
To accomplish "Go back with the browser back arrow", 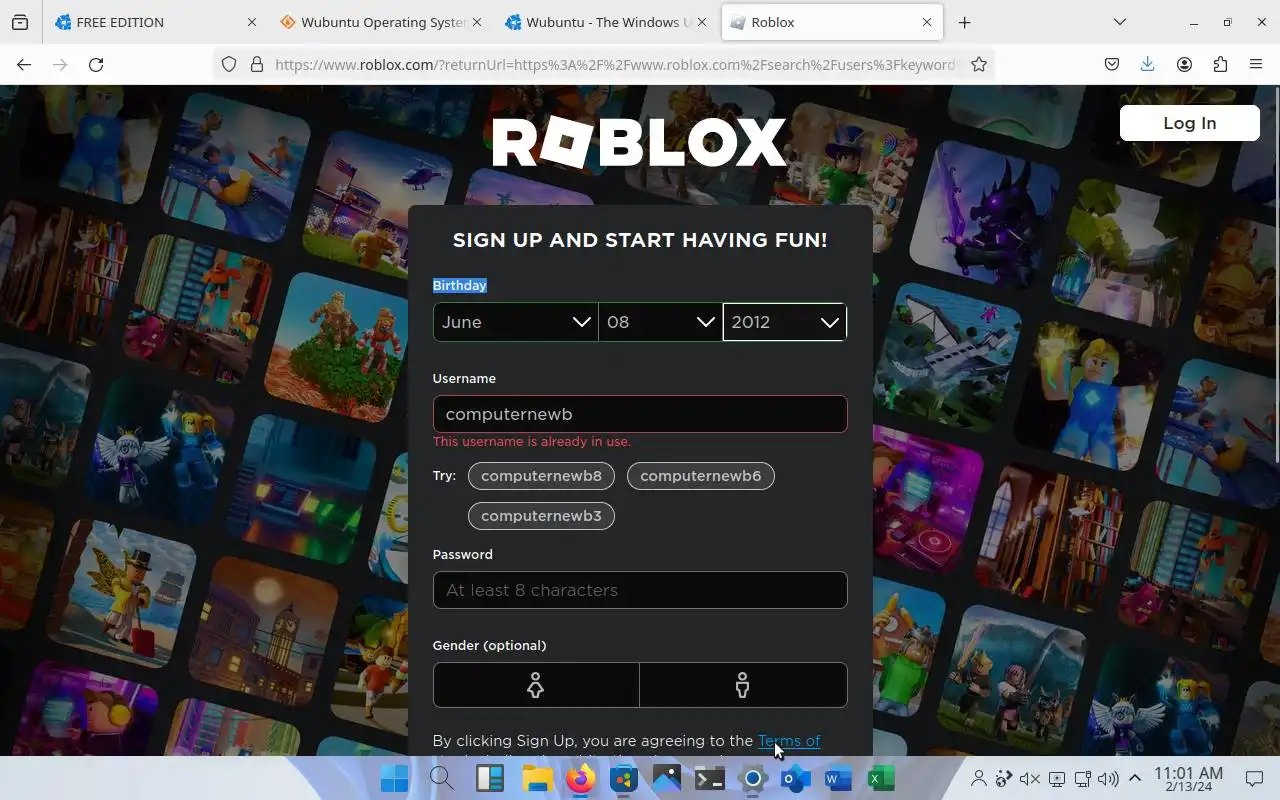I will (24, 64).
